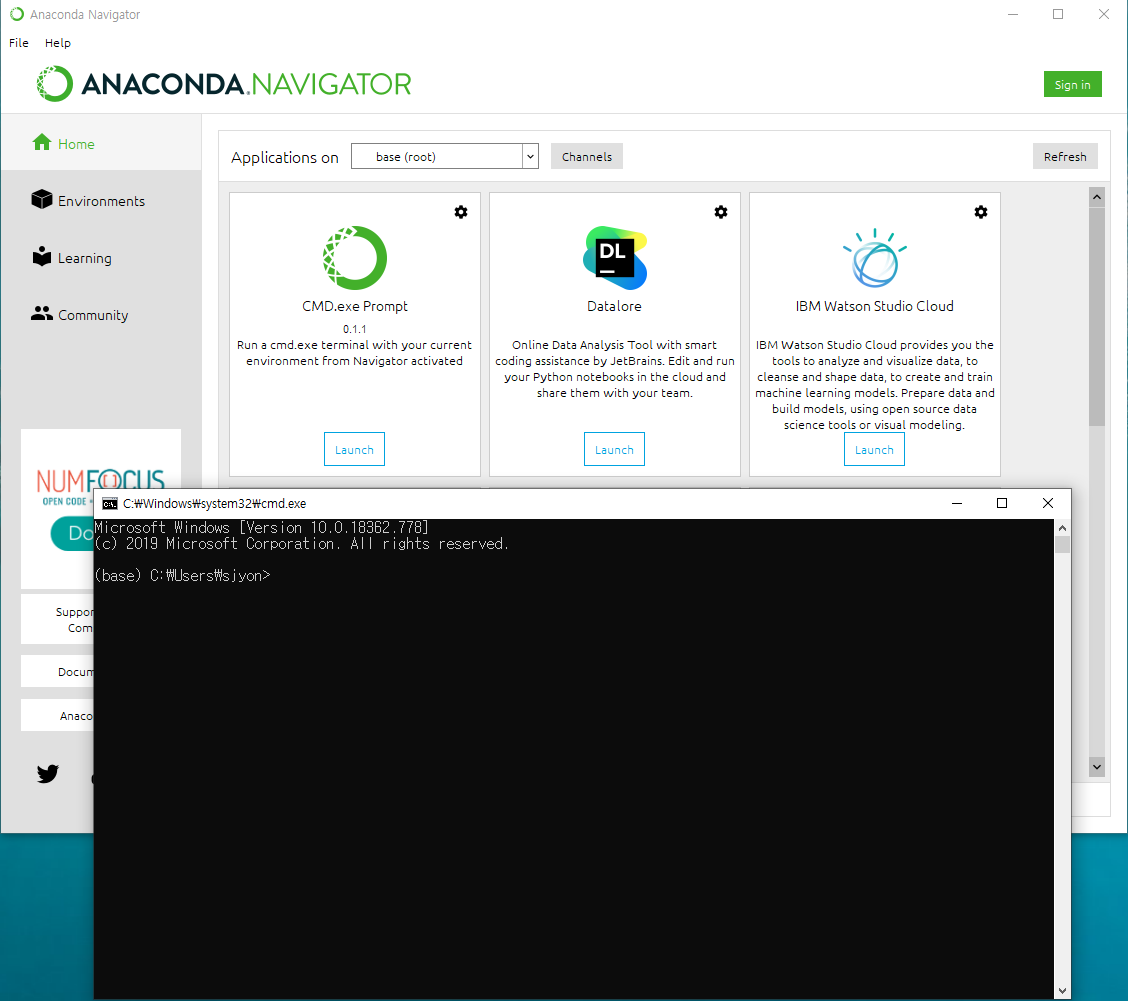Minimize the cmd.exe window
Viewport: 1128px width, 1001px height.
[957, 503]
